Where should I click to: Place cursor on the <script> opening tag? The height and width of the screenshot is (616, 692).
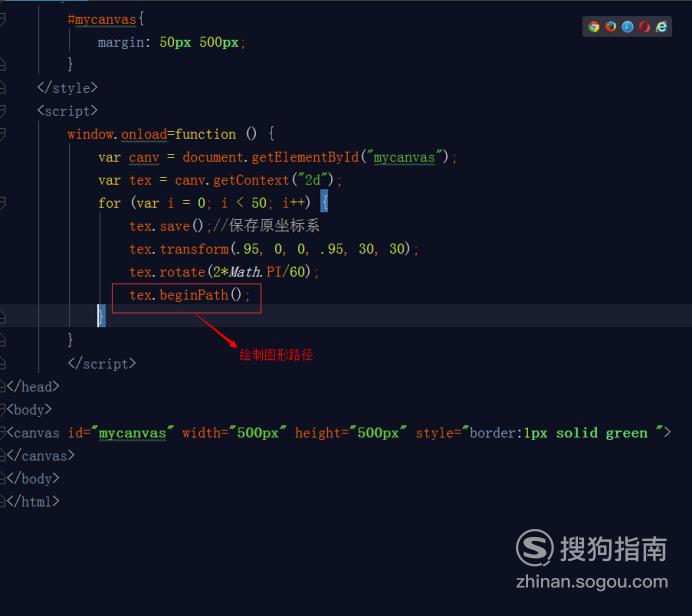click(x=68, y=111)
